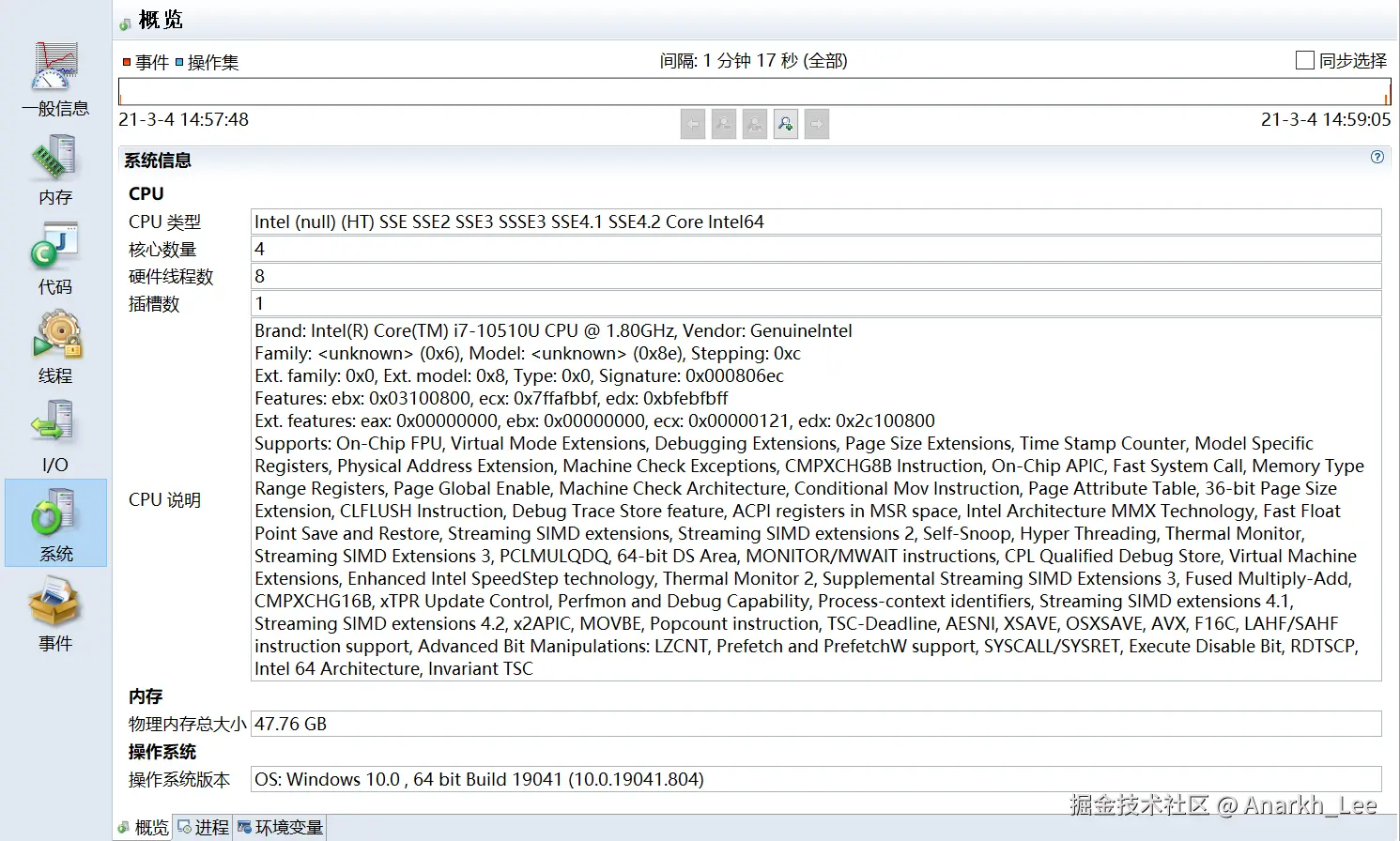Screen dimensions: 1400x841
Task: Switch to the 环境变量 bottom tab
Action: (280, 827)
